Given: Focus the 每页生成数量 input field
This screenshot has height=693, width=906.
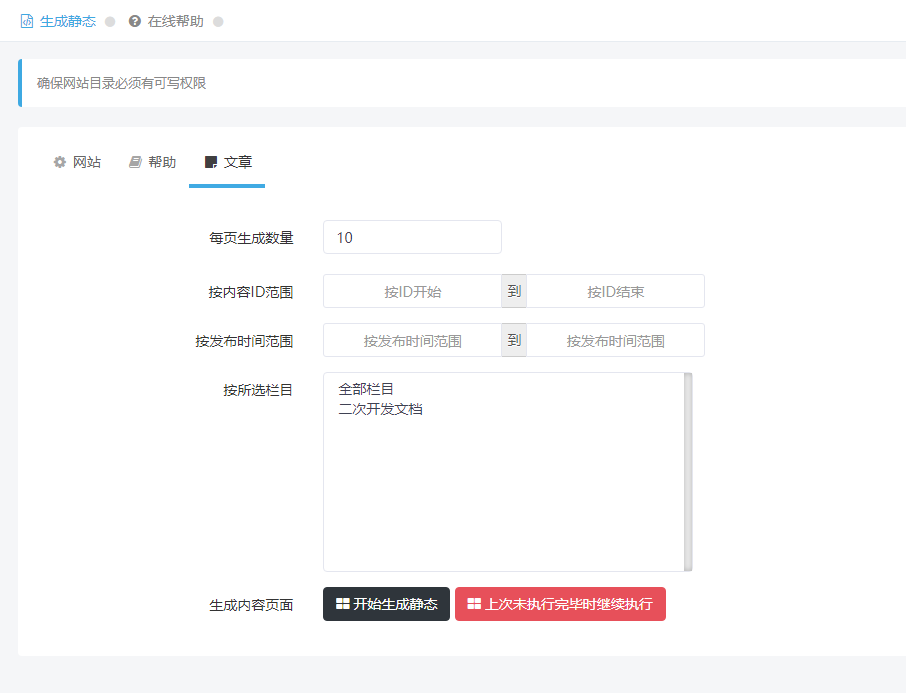Looking at the screenshot, I should click(412, 237).
